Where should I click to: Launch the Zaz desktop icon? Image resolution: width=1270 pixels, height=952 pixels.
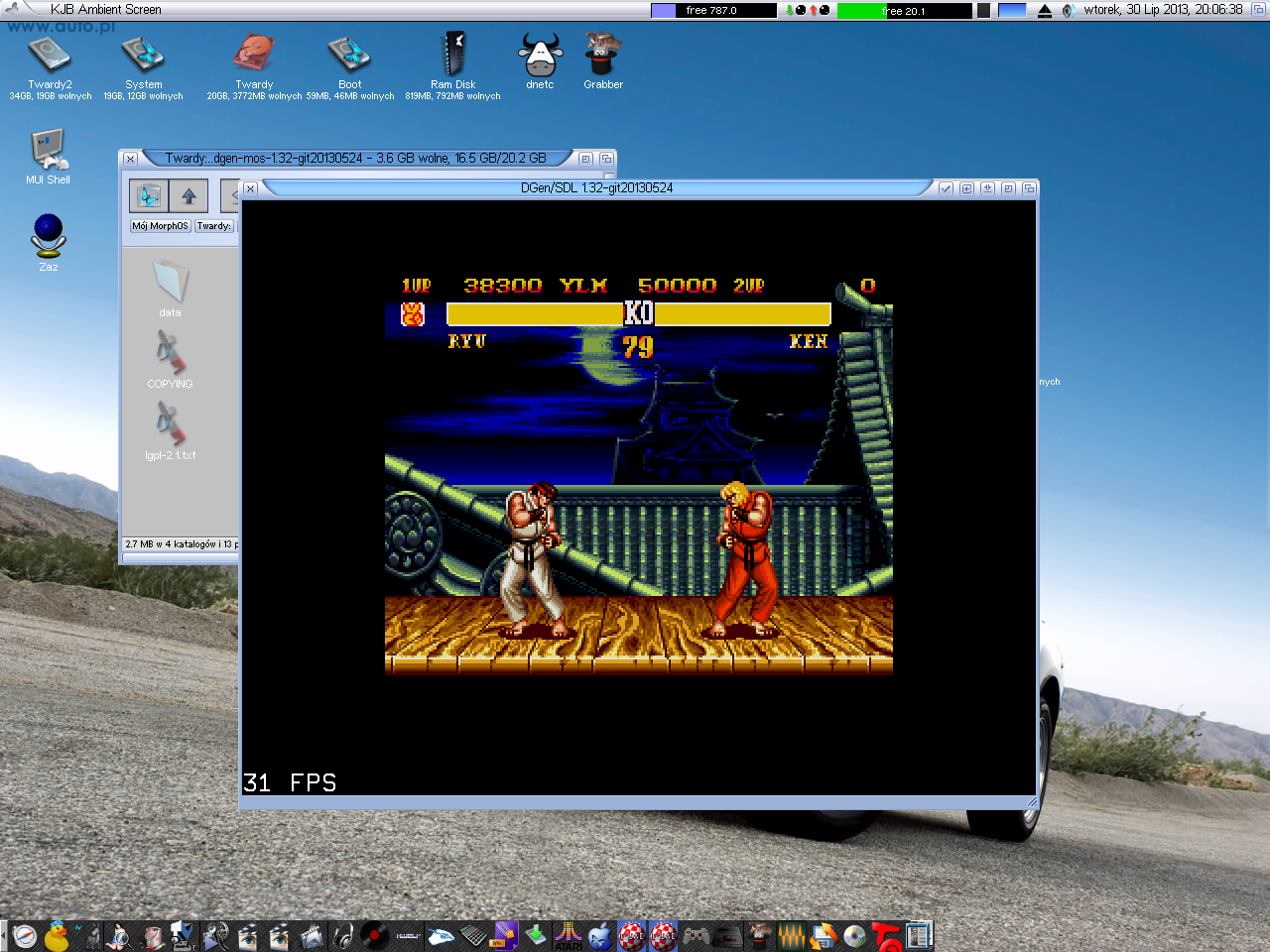point(48,236)
